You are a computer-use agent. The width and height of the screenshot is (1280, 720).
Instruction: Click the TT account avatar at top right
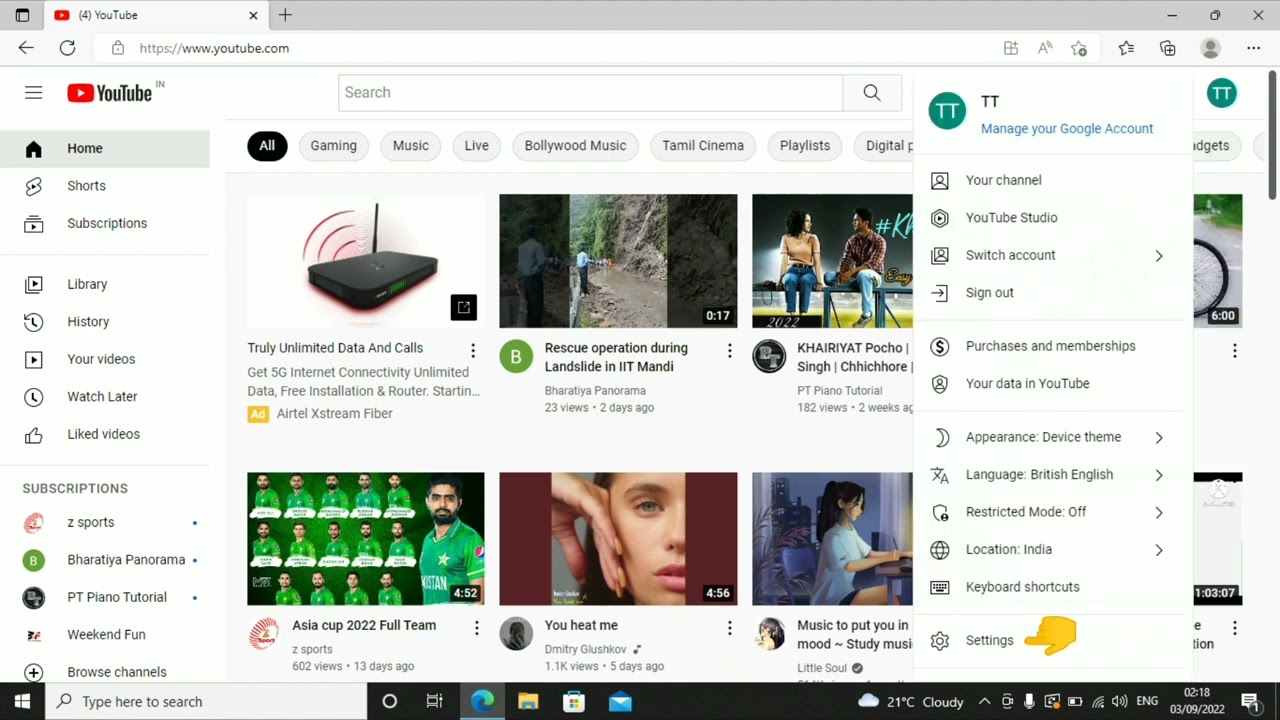coord(1221,94)
